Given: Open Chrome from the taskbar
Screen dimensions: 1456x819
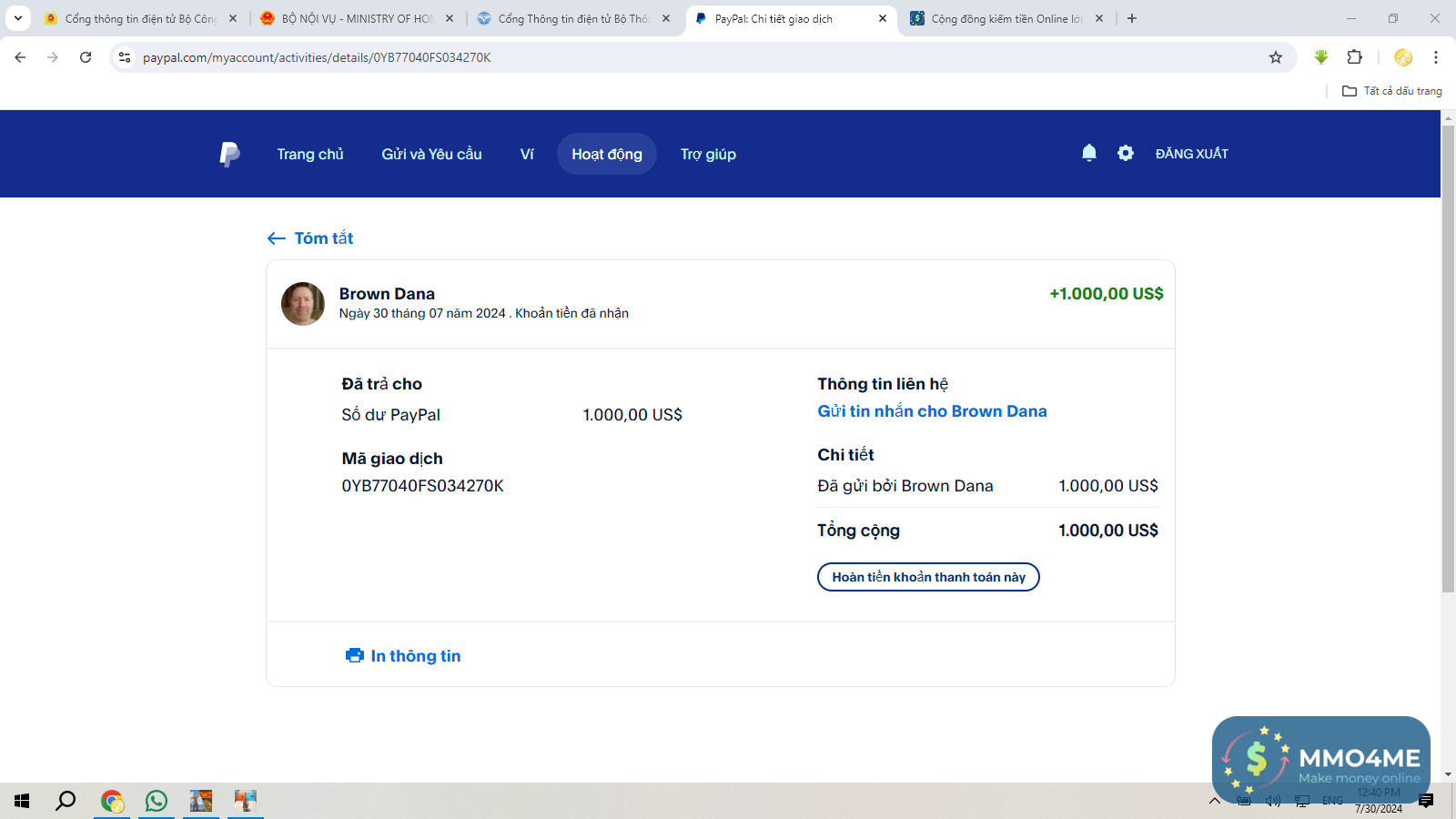Looking at the screenshot, I should (x=112, y=801).
